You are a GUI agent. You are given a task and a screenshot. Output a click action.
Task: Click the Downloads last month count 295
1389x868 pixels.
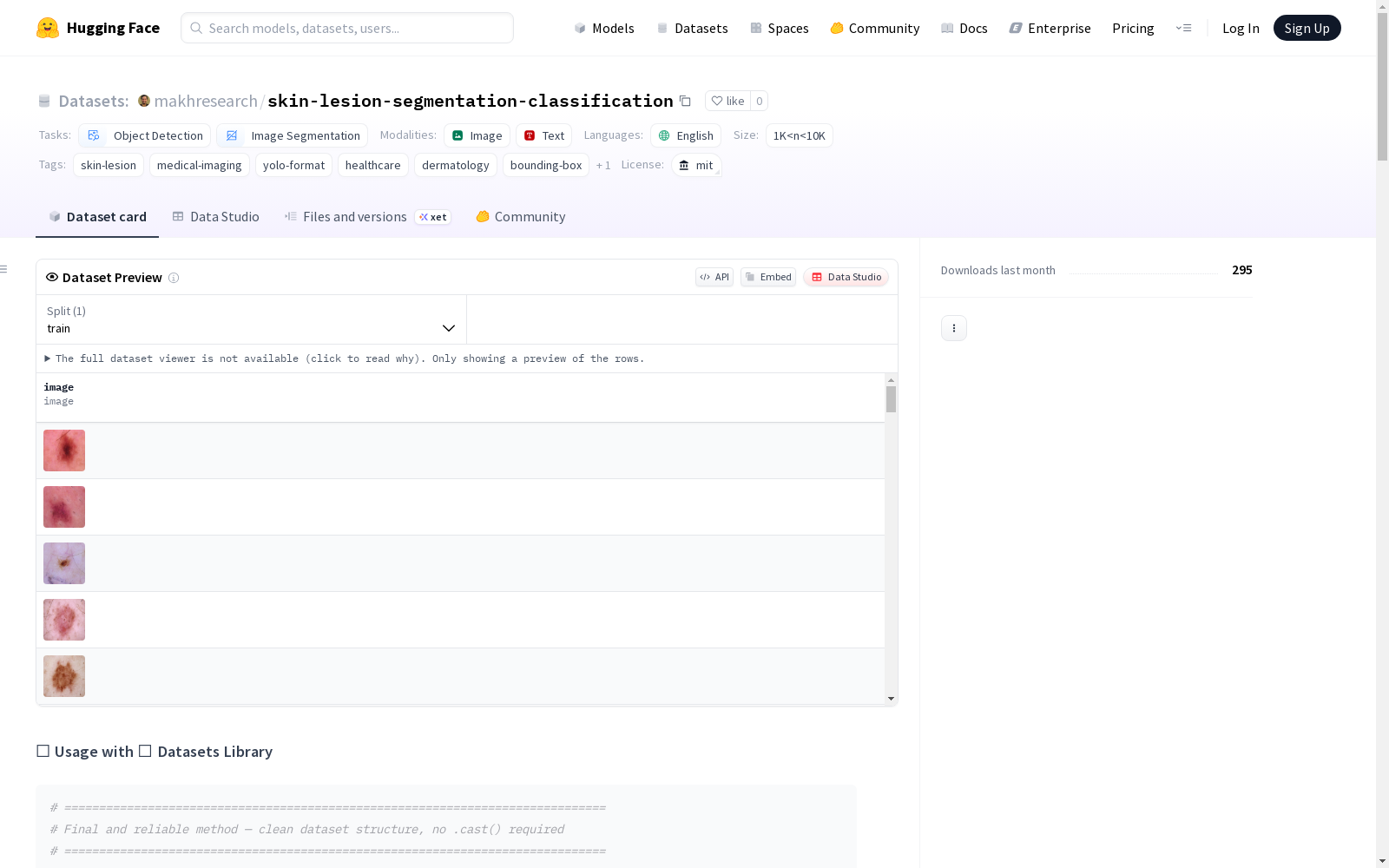(1241, 270)
